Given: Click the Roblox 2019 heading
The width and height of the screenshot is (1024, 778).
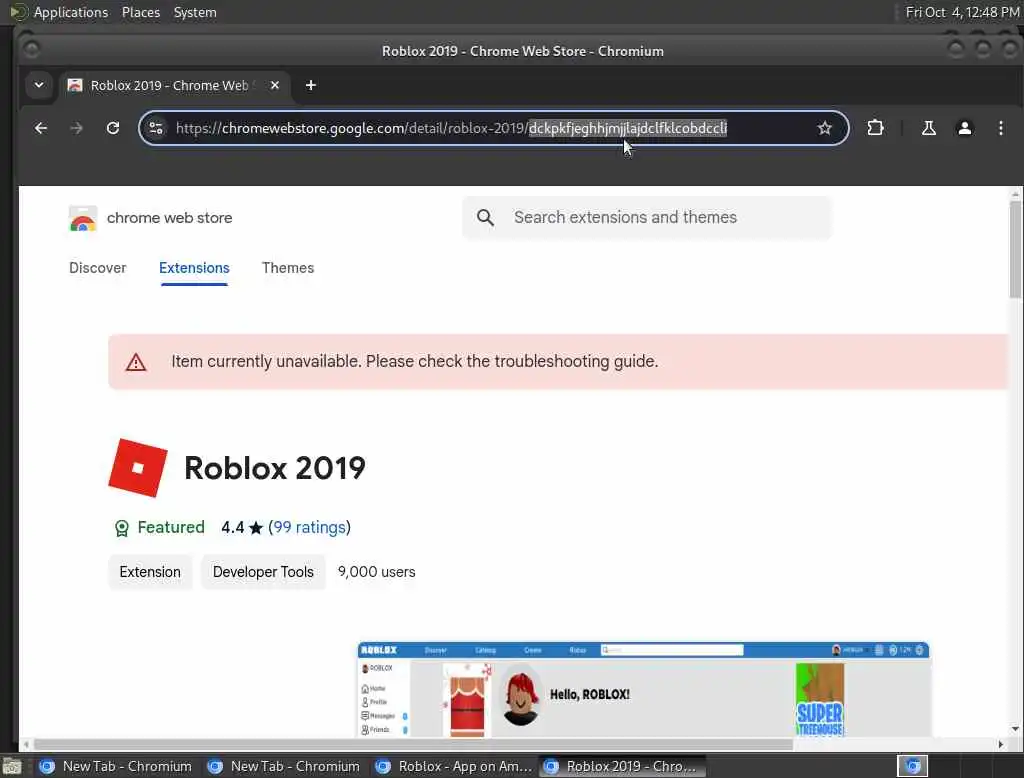Looking at the screenshot, I should coord(275,468).
